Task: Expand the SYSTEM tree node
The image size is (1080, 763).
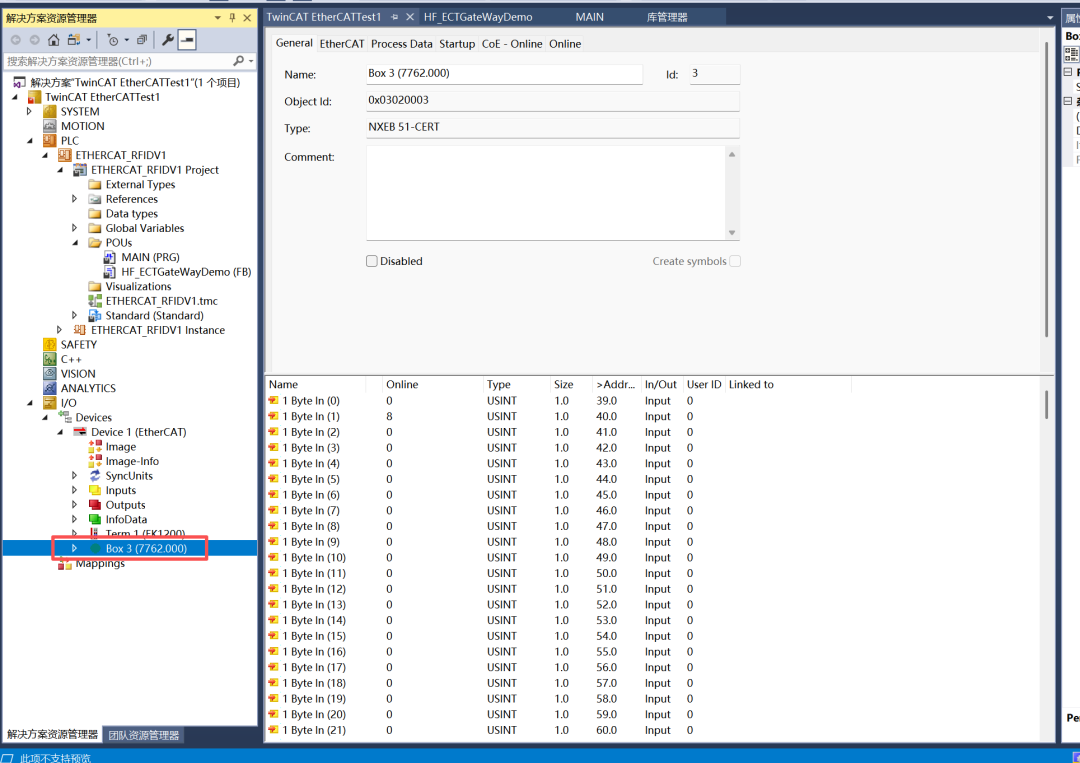Action: point(30,112)
